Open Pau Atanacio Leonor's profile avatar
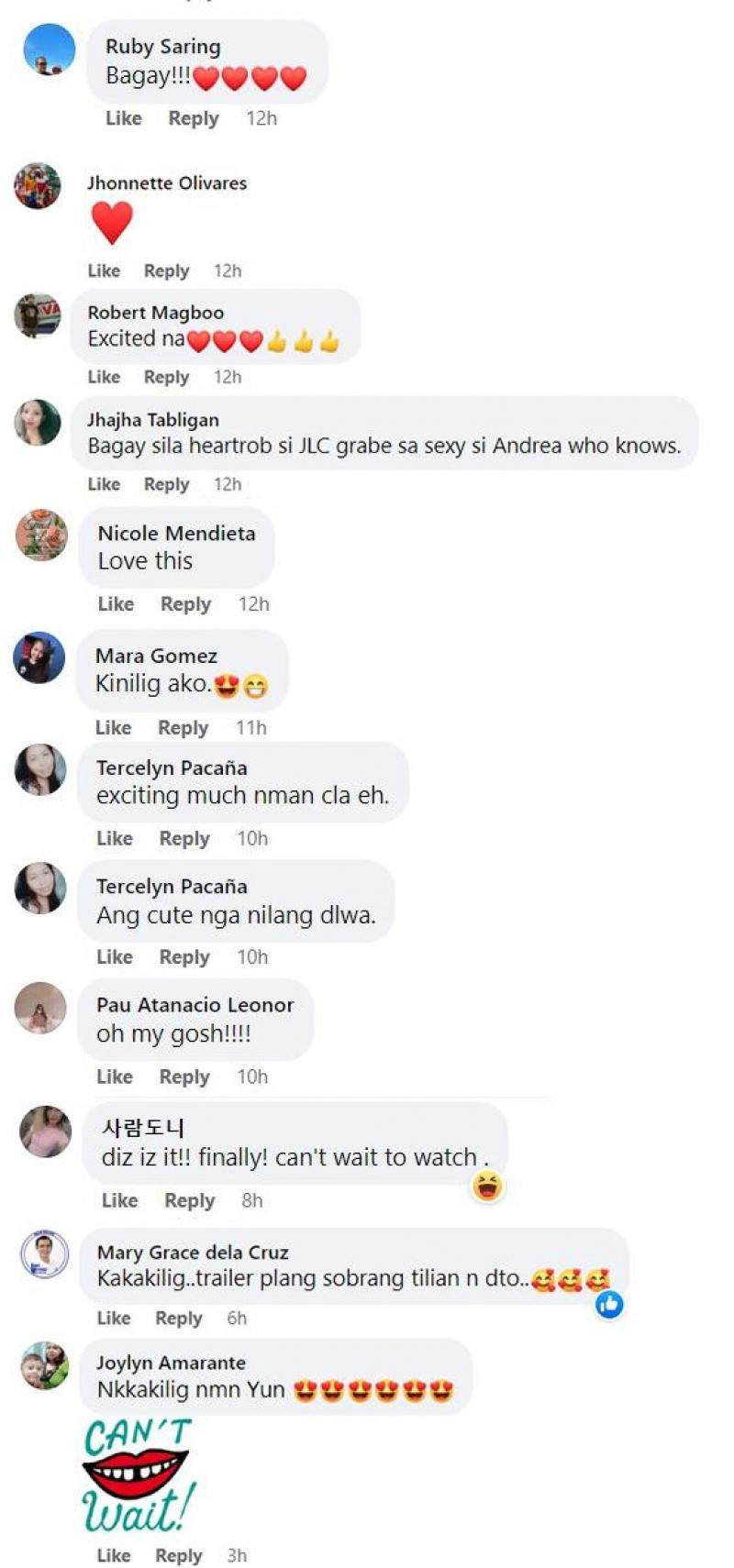This screenshot has width=734, height=1568. (40, 1008)
